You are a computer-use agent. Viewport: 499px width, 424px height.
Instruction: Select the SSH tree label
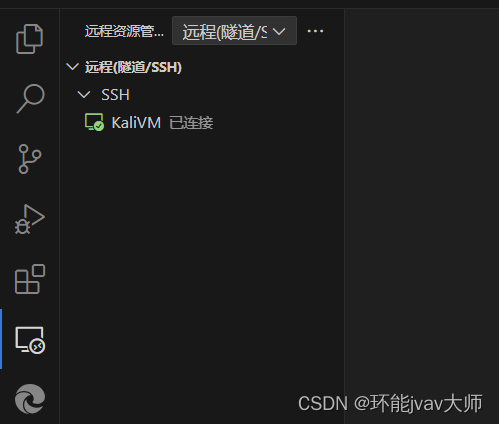pos(115,95)
